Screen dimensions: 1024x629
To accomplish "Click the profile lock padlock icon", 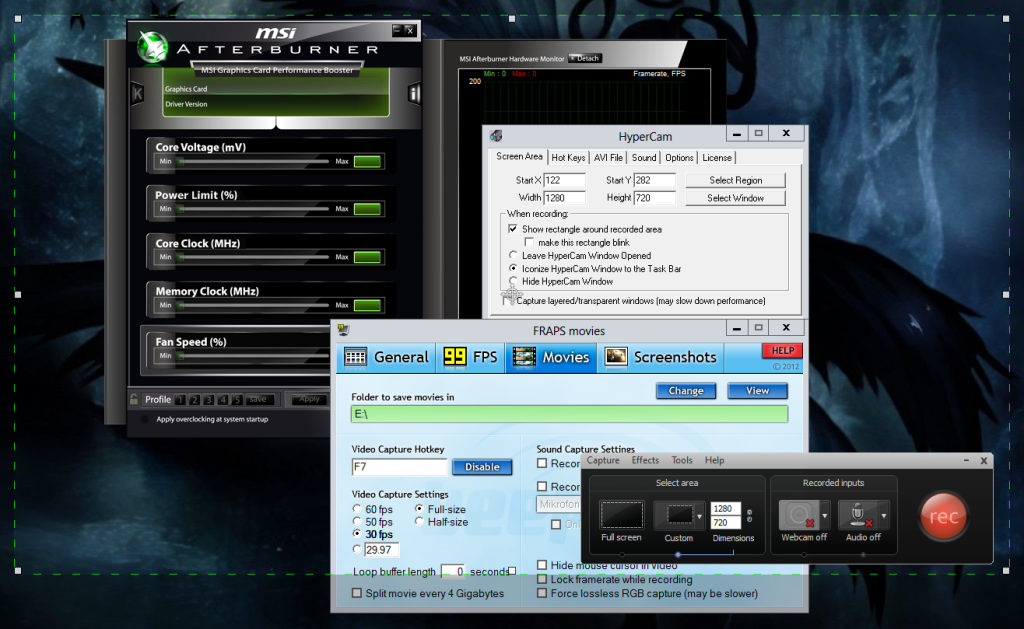I will (134, 399).
